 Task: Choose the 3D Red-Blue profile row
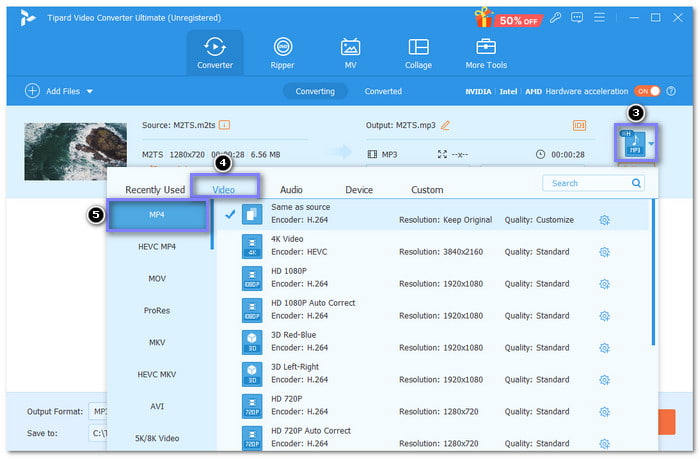pyautogui.click(x=432, y=341)
